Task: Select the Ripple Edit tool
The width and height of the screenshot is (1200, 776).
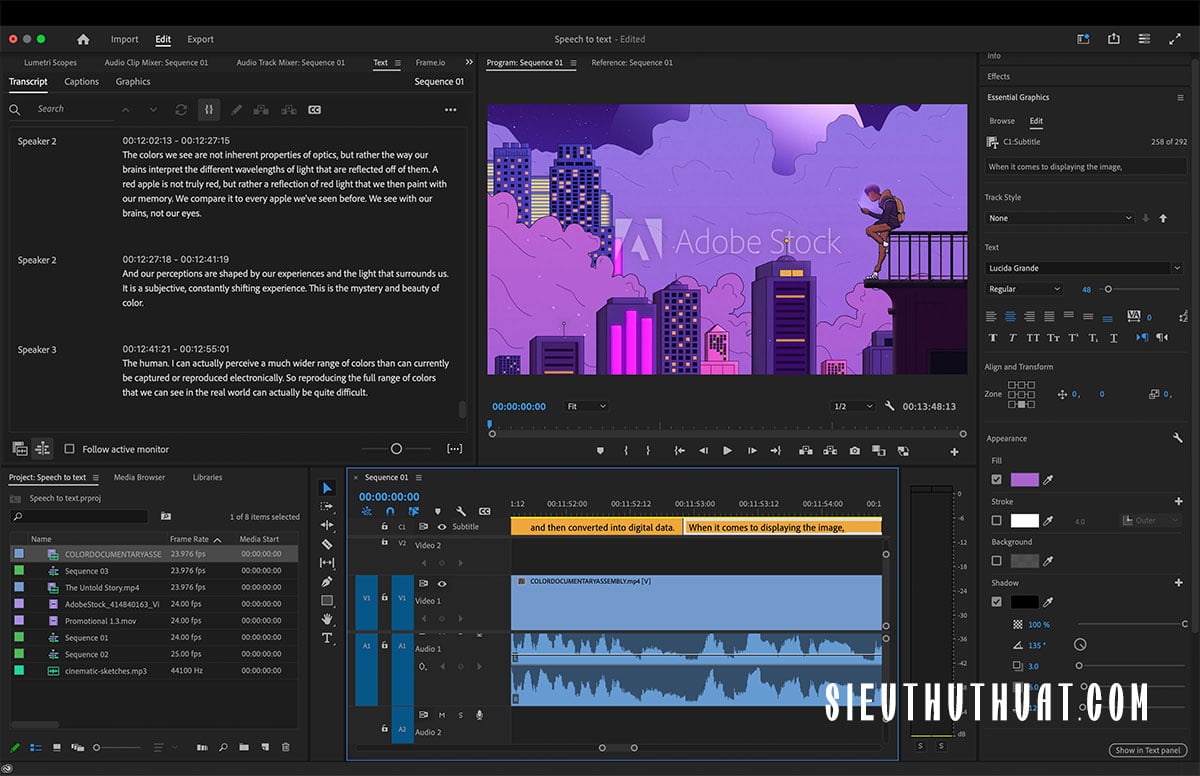Action: tap(327, 525)
